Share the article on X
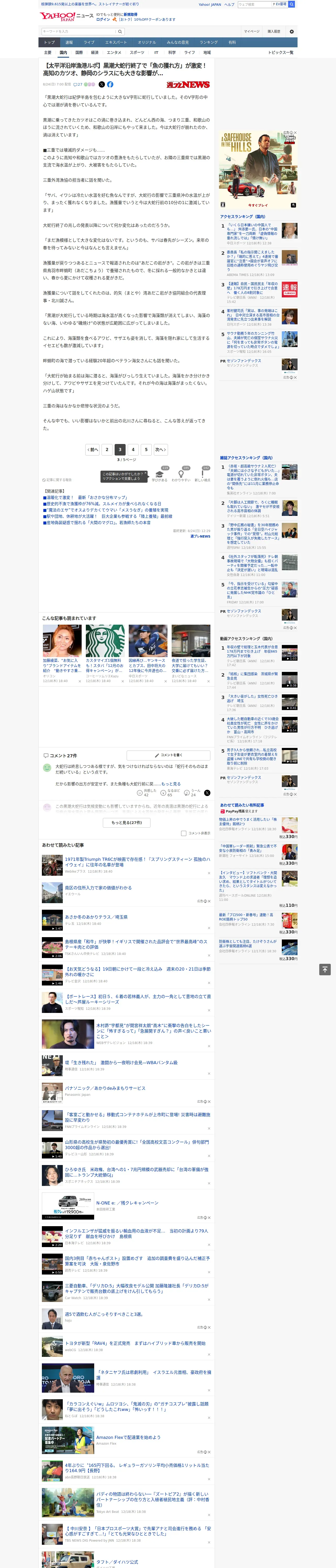The image size is (336, 1568). point(102,85)
